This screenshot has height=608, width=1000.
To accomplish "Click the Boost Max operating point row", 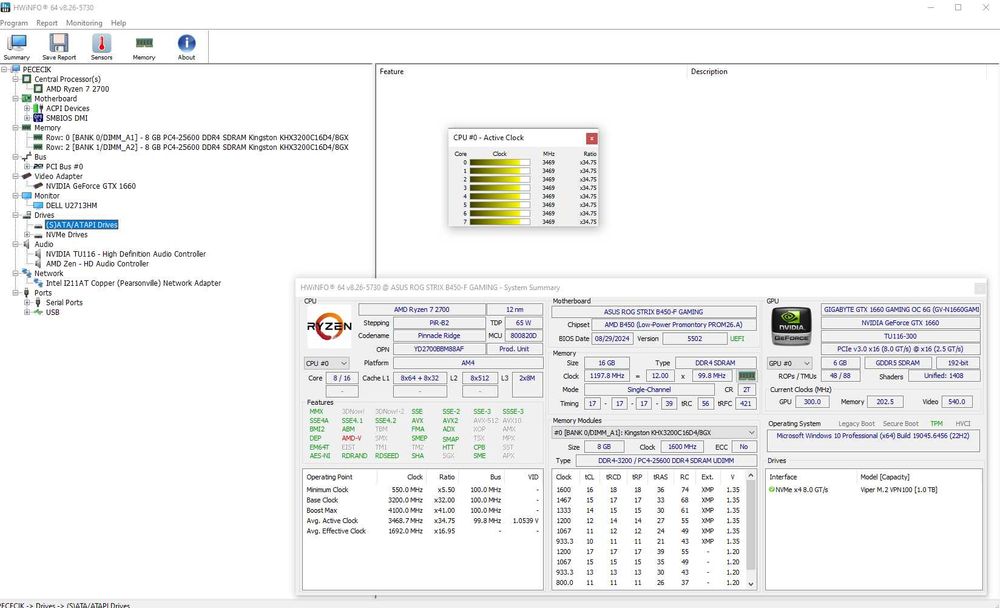I will tap(422, 510).
